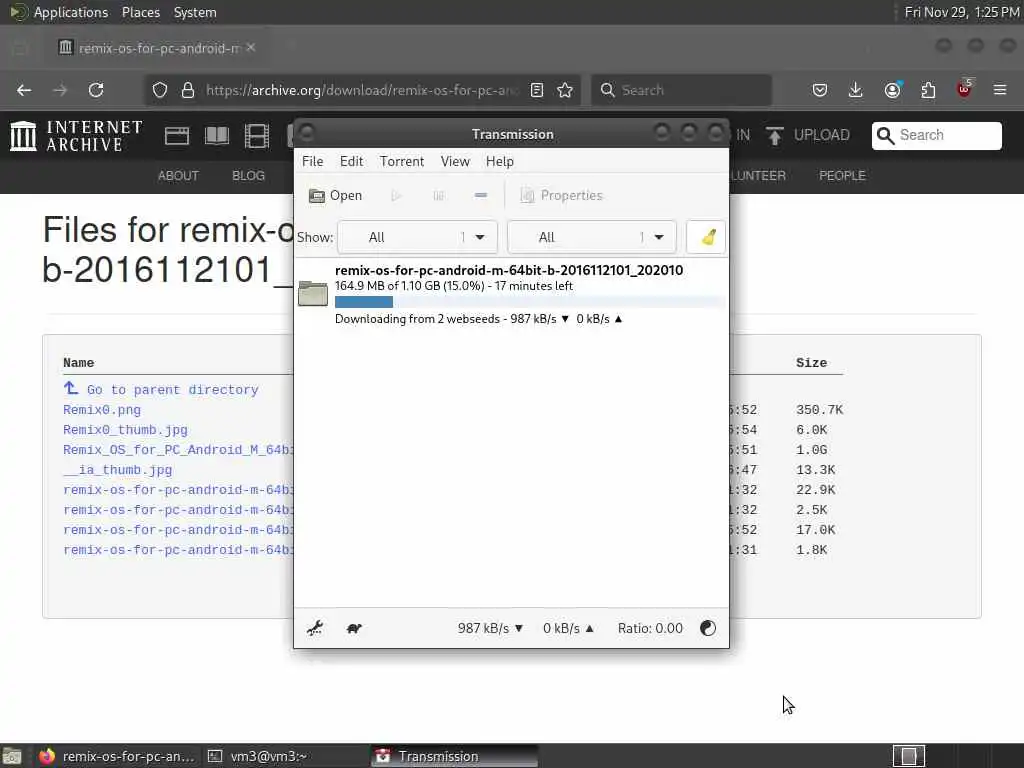The image size is (1024, 768).
Task: Click the uBlock Origin extension icon
Action: tap(964, 89)
